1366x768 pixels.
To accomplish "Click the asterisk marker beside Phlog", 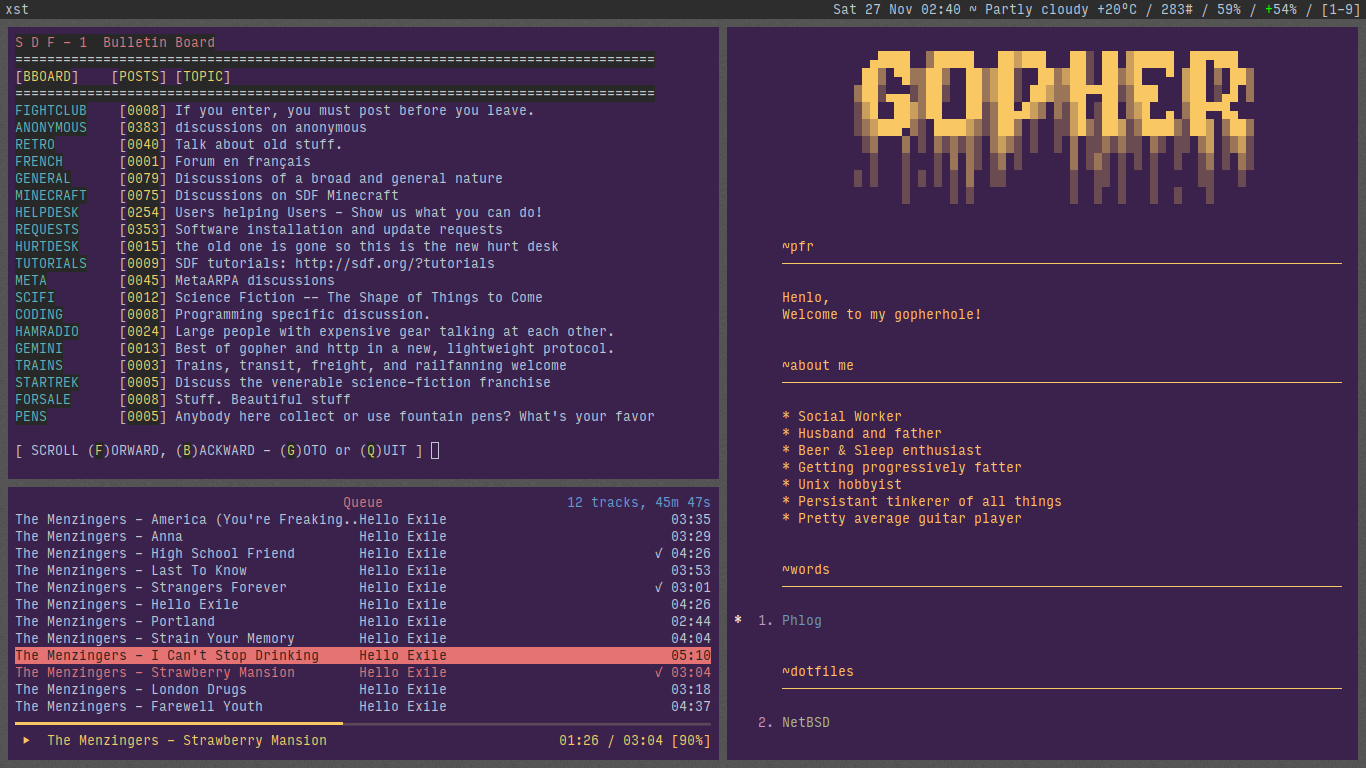I will coord(738,620).
